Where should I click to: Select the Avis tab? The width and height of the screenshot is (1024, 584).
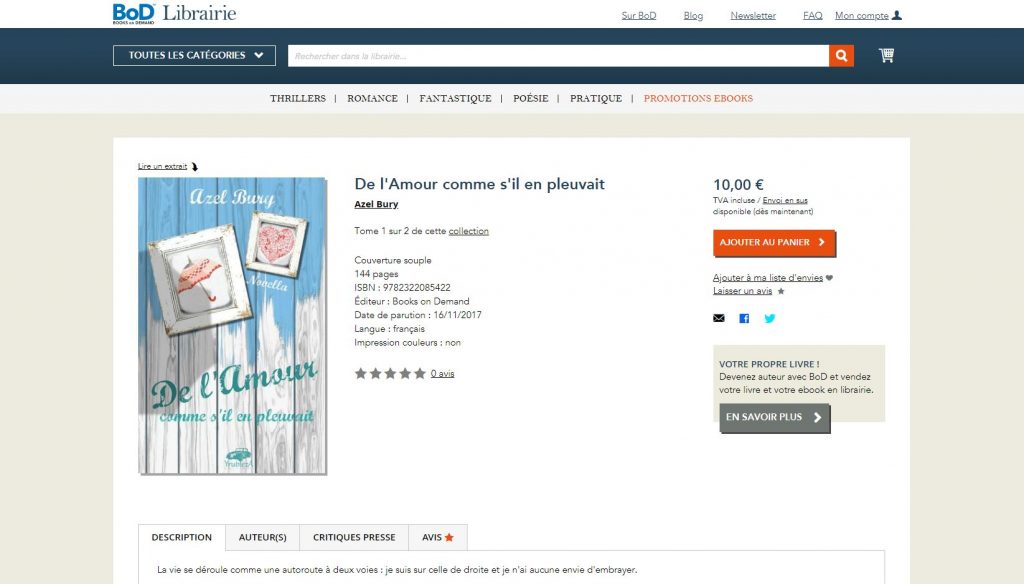(x=438, y=538)
